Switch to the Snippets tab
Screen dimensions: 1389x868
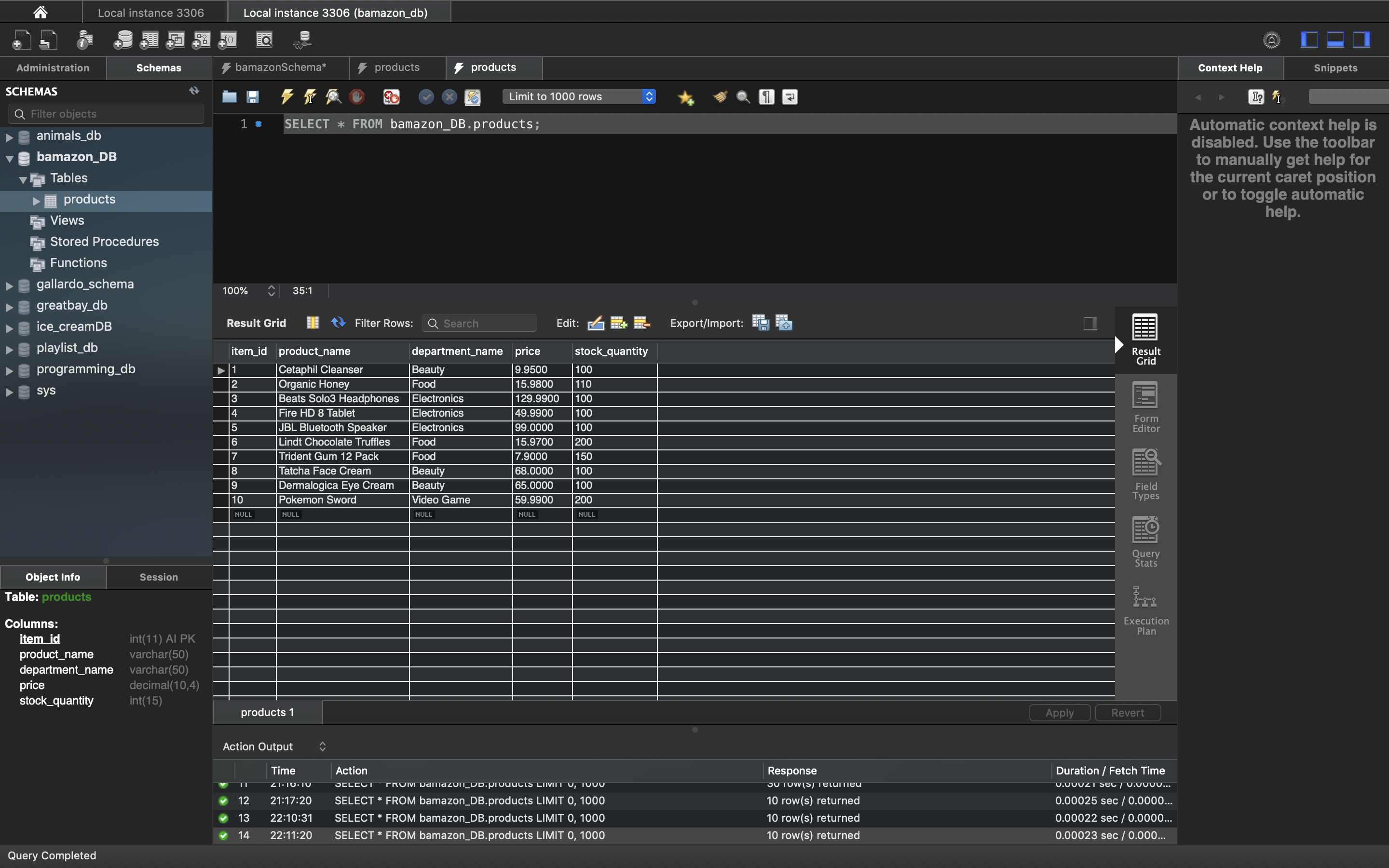tap(1335, 68)
